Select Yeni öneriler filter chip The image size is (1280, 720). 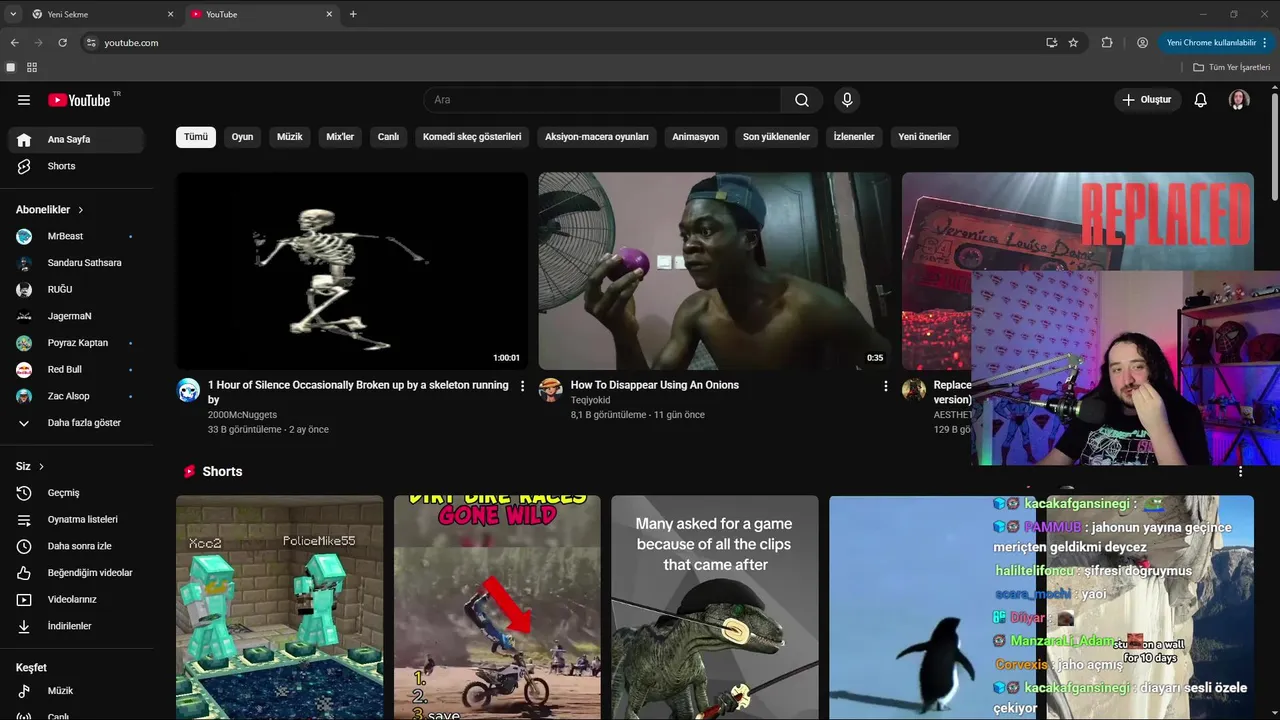[924, 137]
